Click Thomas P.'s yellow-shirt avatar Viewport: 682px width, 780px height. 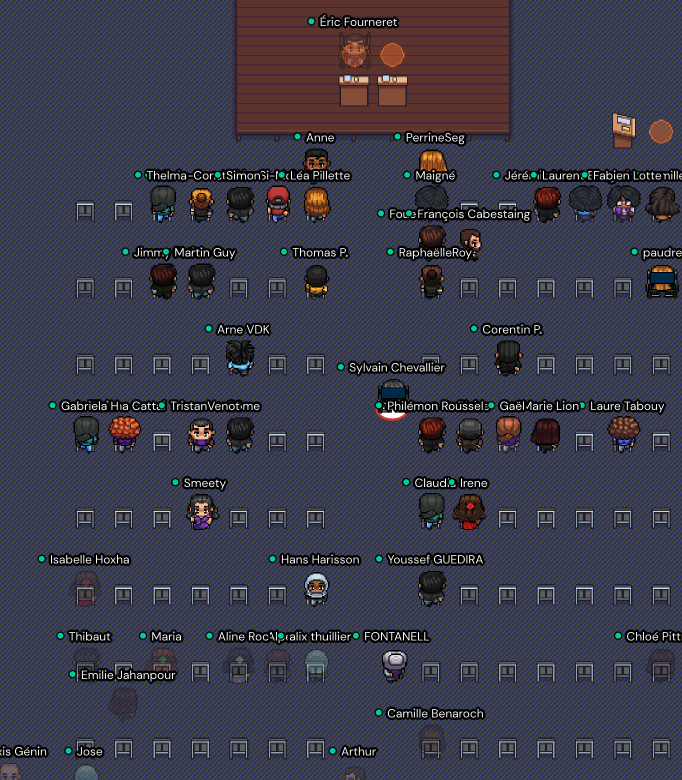click(316, 282)
